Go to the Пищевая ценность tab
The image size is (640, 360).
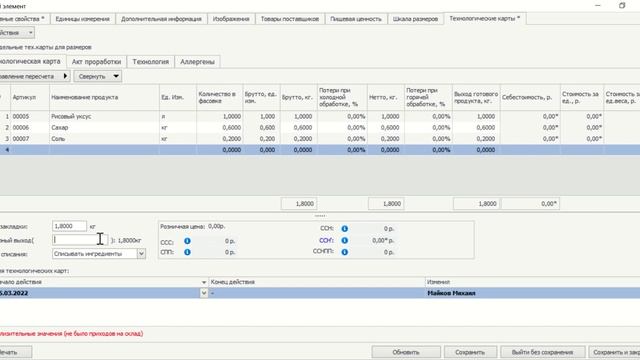point(356,19)
